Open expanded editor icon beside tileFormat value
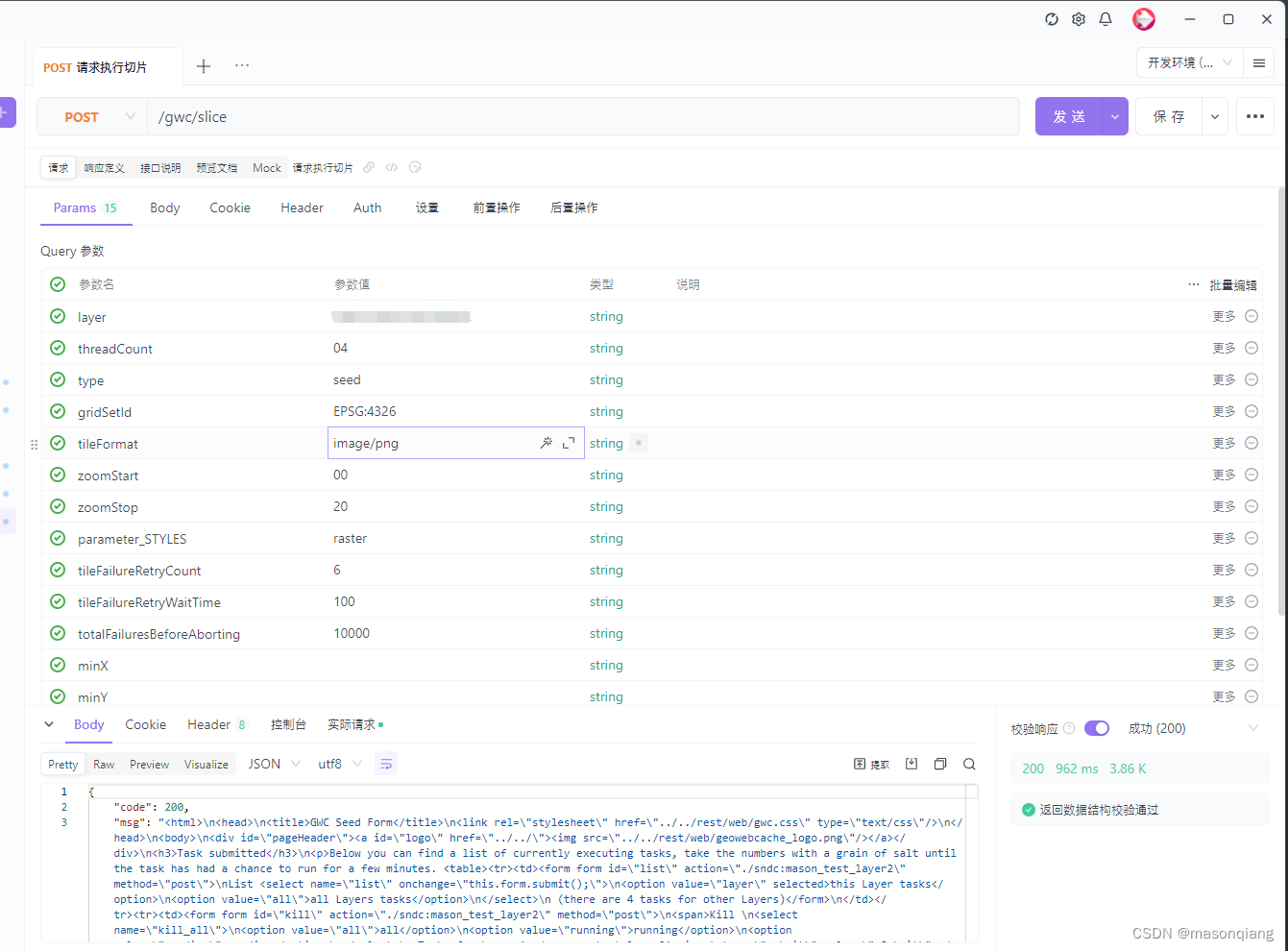Viewport: 1288px width, 951px height. tap(569, 443)
